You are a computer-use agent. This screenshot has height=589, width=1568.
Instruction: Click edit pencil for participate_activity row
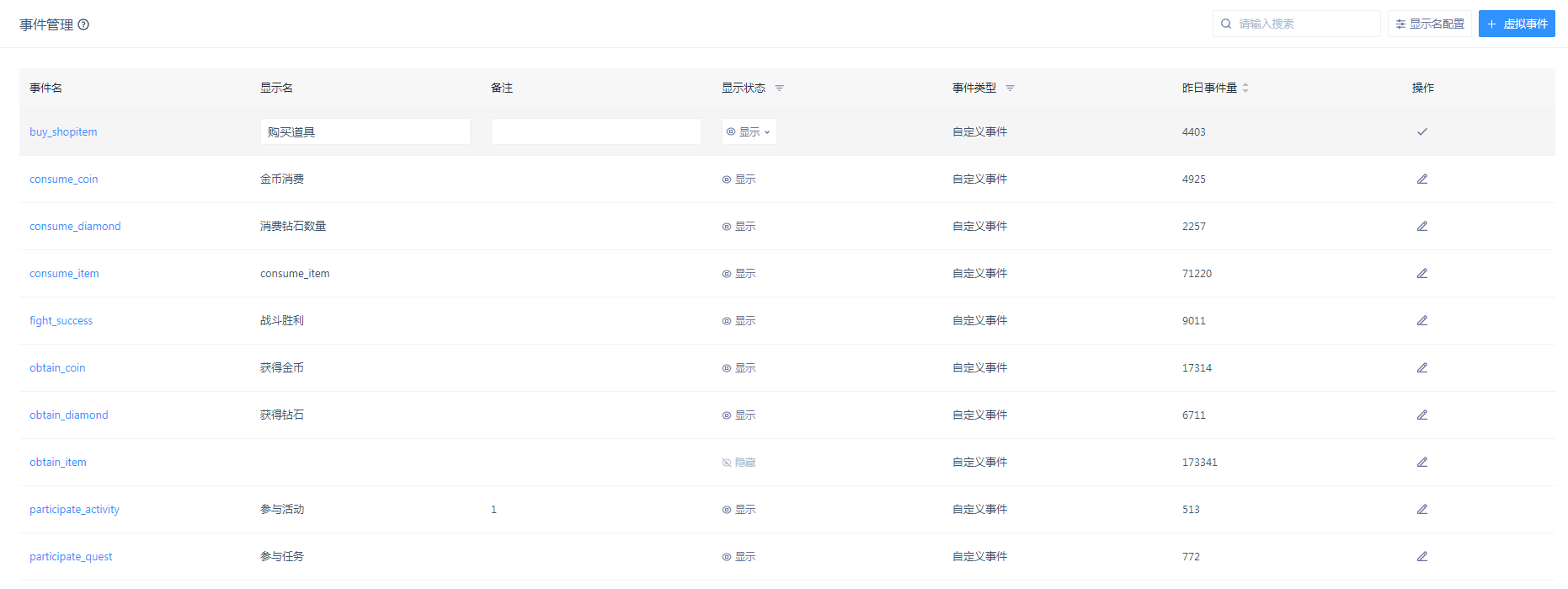point(1421,509)
